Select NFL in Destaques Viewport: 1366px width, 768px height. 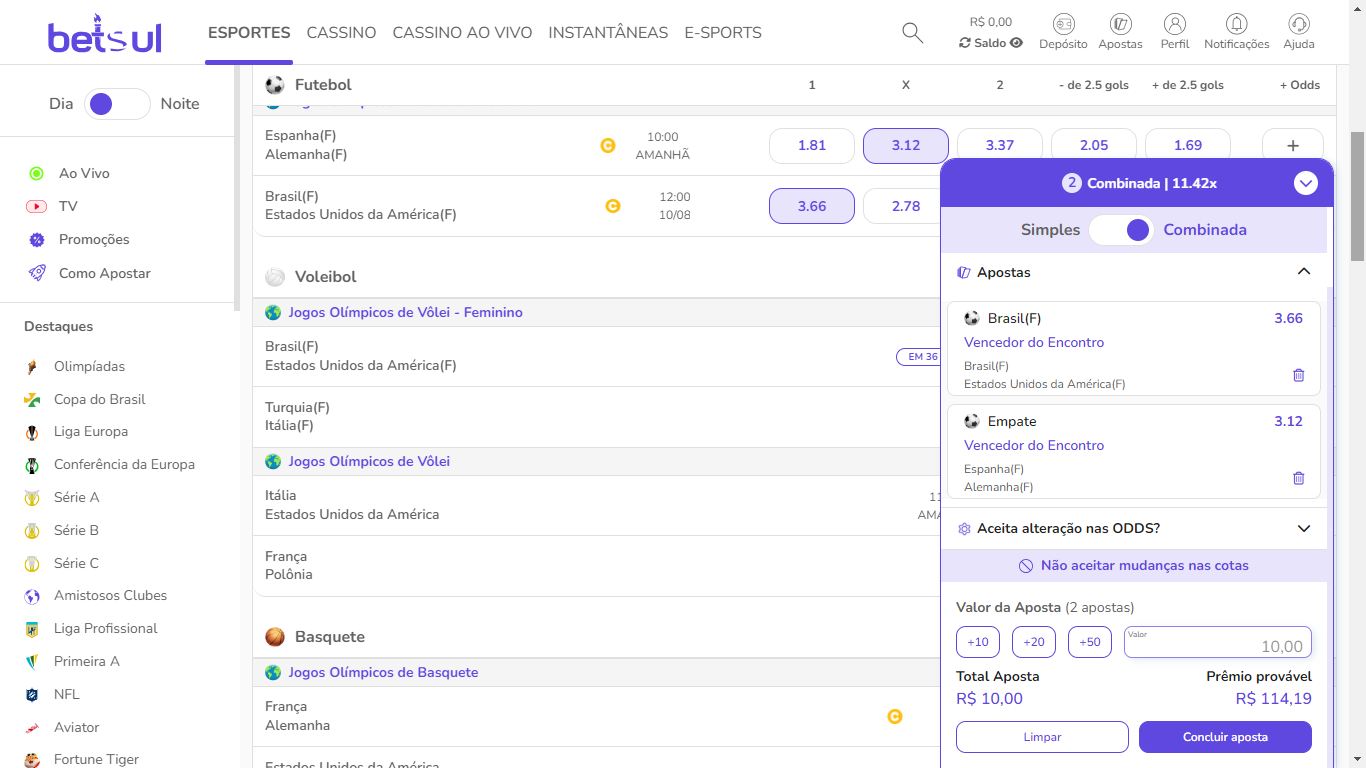(x=66, y=694)
